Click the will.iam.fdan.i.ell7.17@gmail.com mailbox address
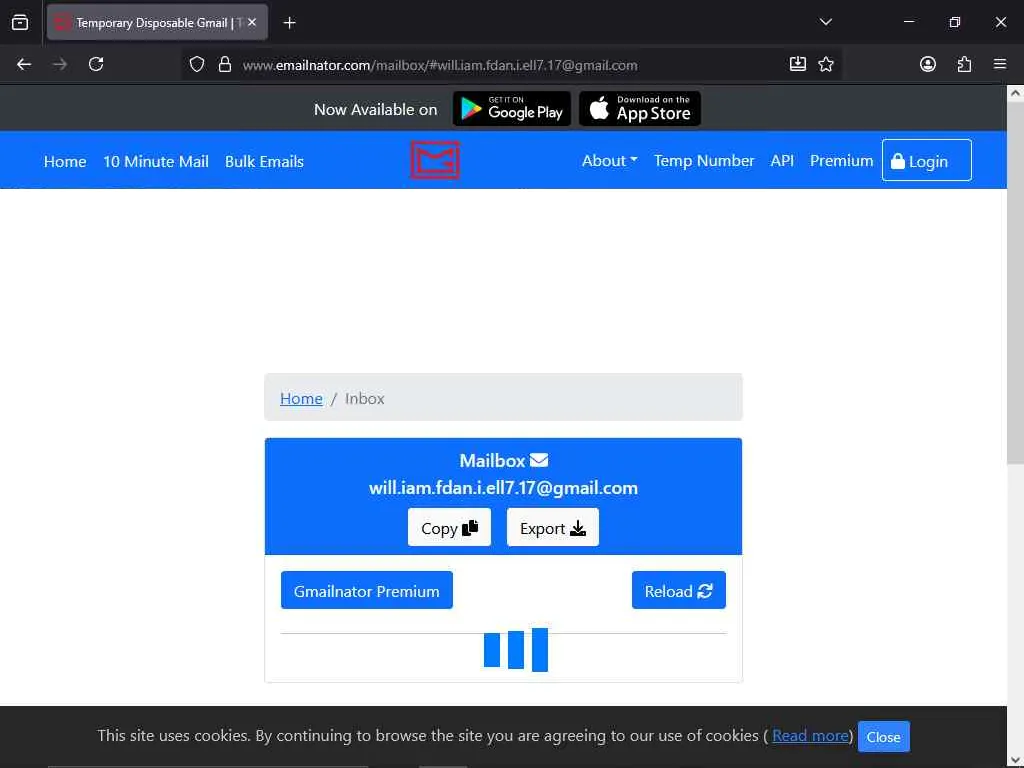 coord(504,488)
